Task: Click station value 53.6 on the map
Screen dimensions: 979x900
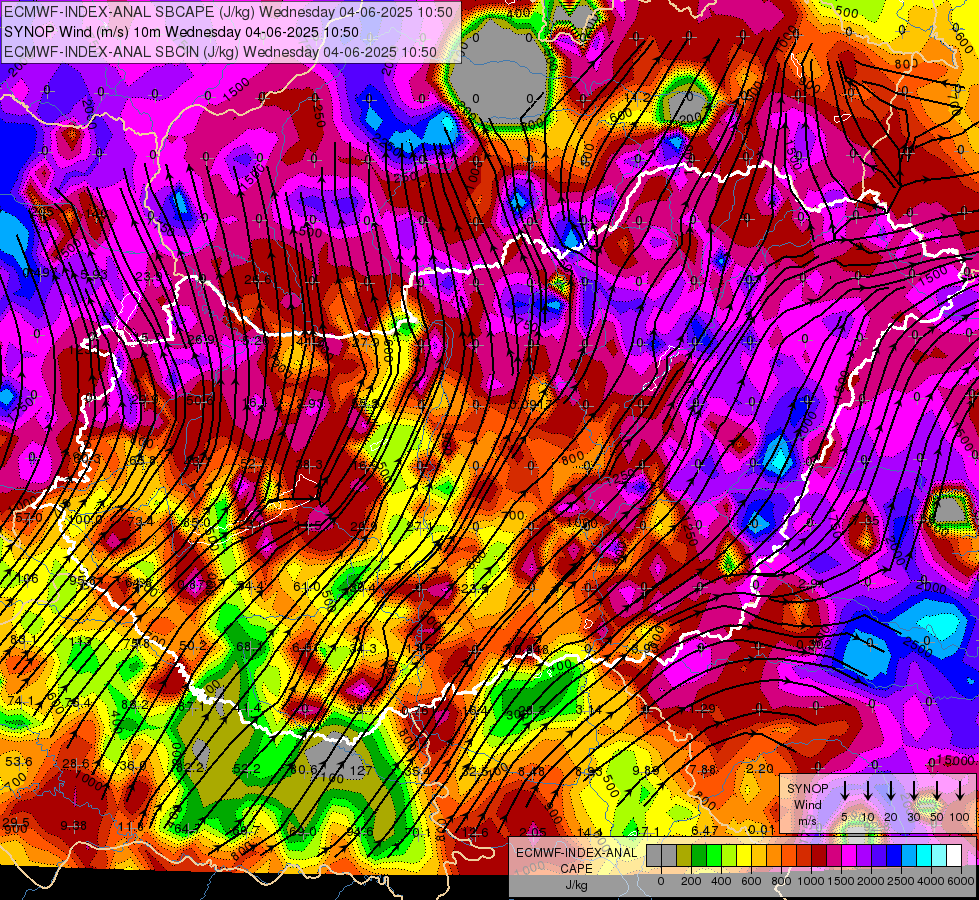Action: tap(19, 761)
